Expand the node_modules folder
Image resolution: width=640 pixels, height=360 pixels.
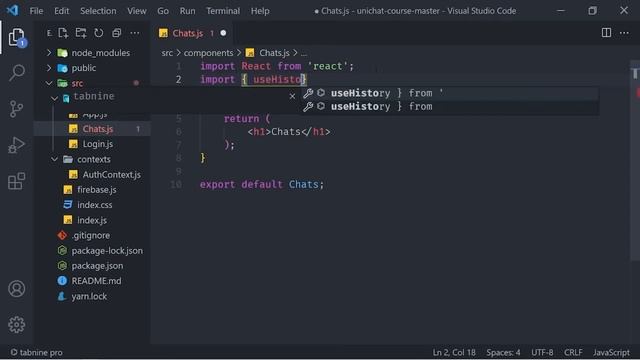click(49, 53)
